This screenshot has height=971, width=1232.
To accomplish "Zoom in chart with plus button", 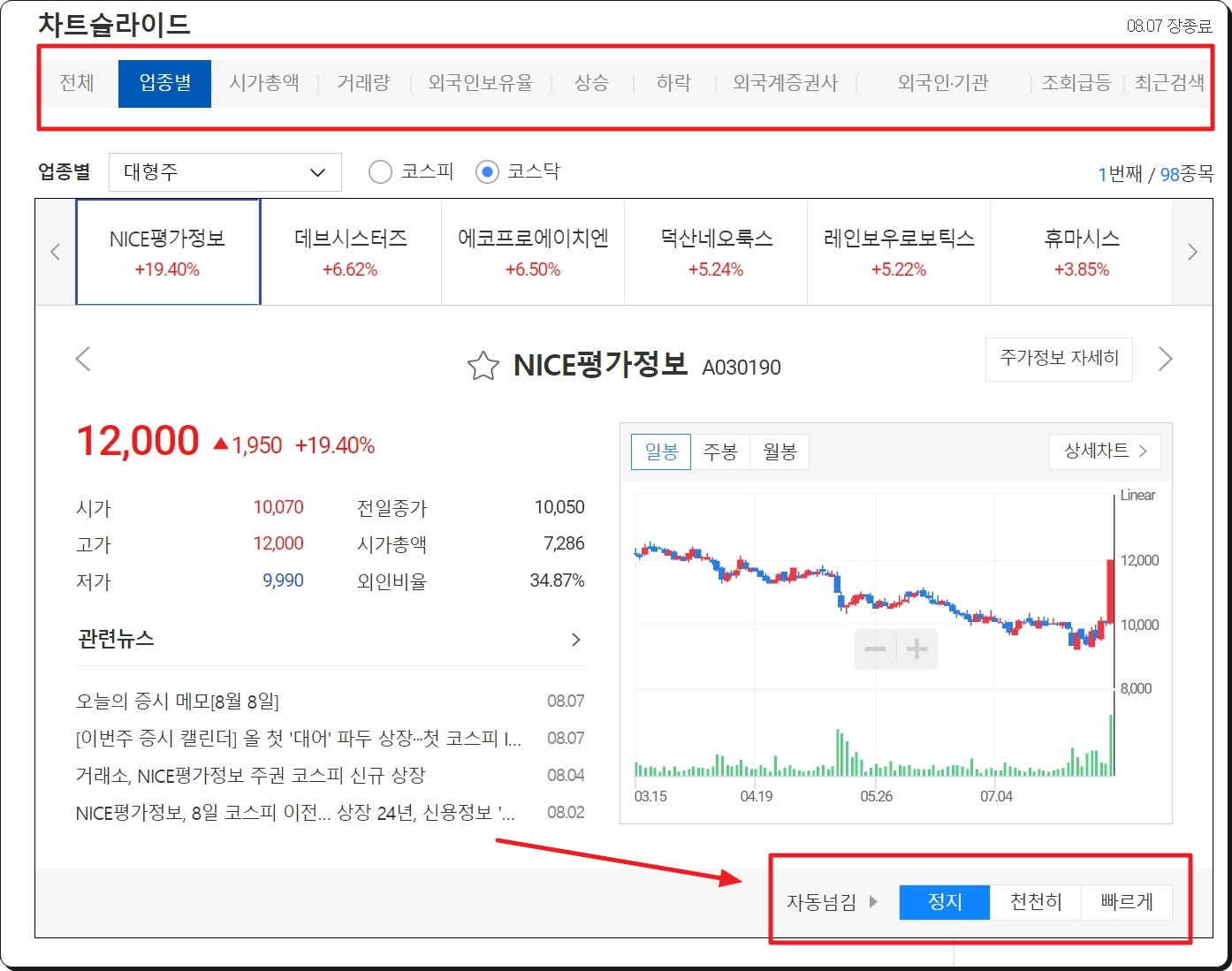I will [916, 649].
